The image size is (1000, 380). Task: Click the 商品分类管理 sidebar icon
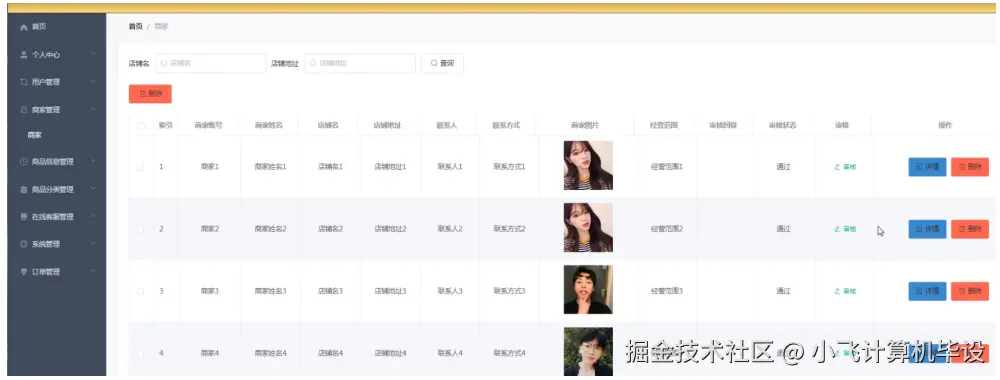coord(24,189)
